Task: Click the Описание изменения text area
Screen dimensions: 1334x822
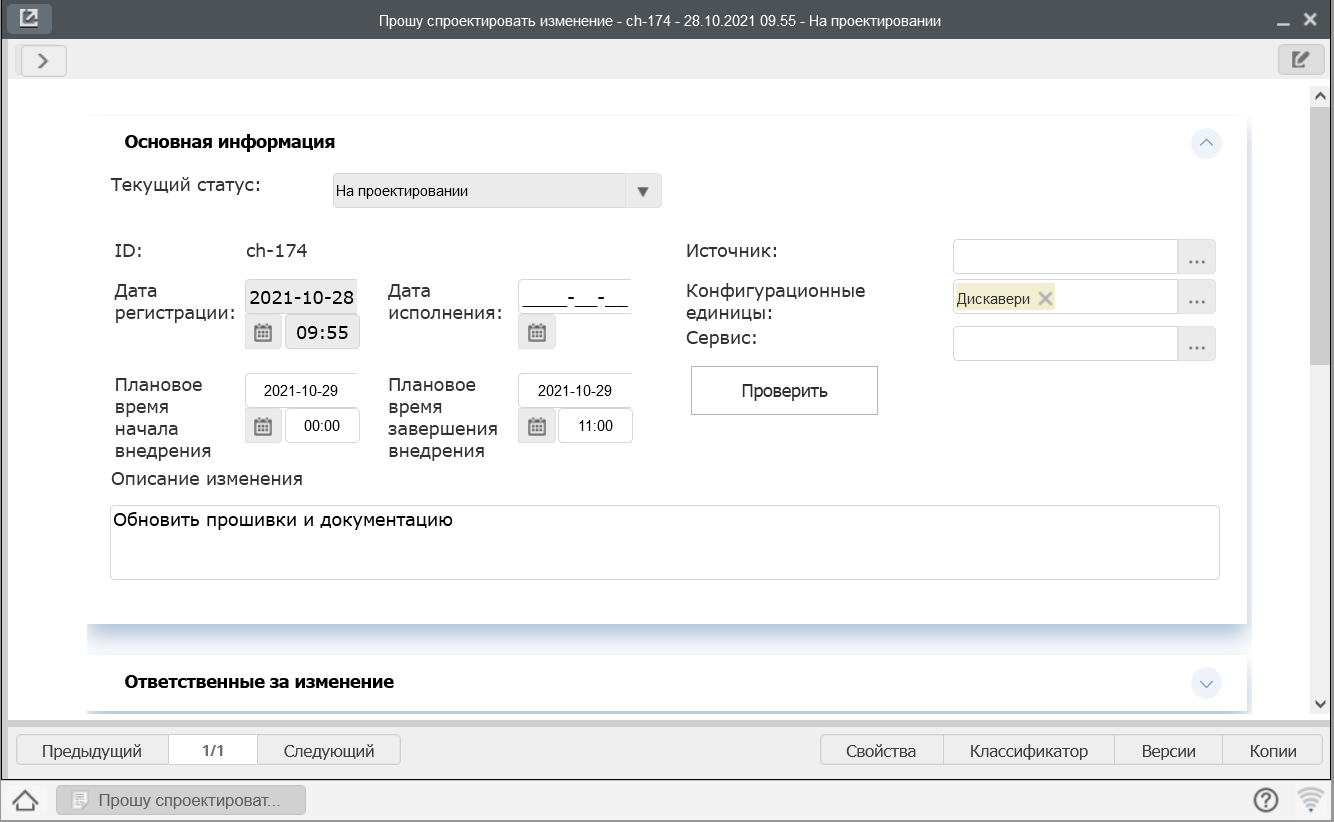Action: (665, 542)
